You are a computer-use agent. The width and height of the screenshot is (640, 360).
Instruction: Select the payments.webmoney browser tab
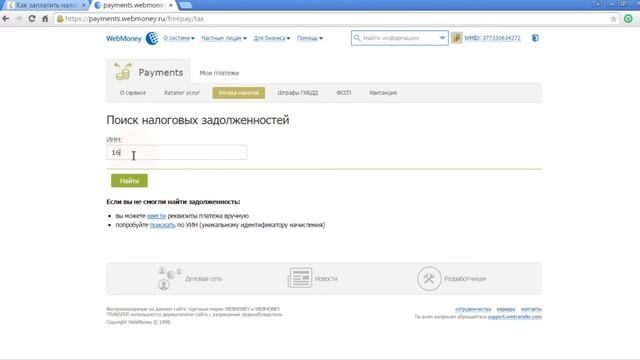click(133, 5)
